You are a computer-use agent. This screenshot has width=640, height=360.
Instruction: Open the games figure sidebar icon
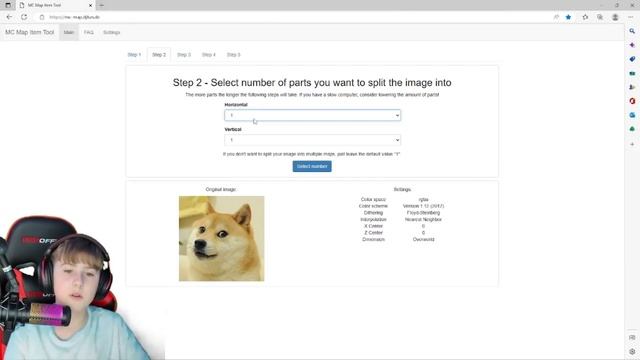tap(632, 87)
